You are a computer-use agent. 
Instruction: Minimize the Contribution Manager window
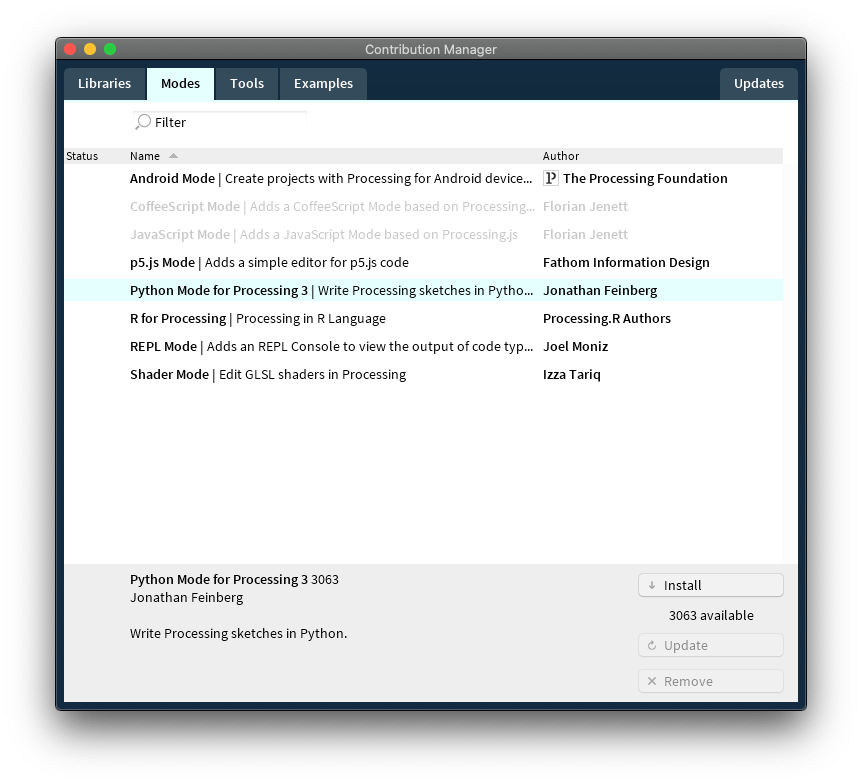click(90, 49)
